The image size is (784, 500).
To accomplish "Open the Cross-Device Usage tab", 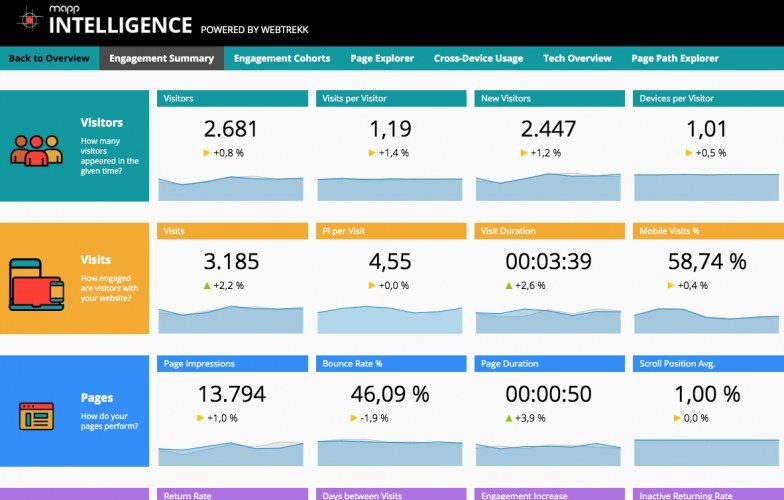I will click(x=478, y=58).
